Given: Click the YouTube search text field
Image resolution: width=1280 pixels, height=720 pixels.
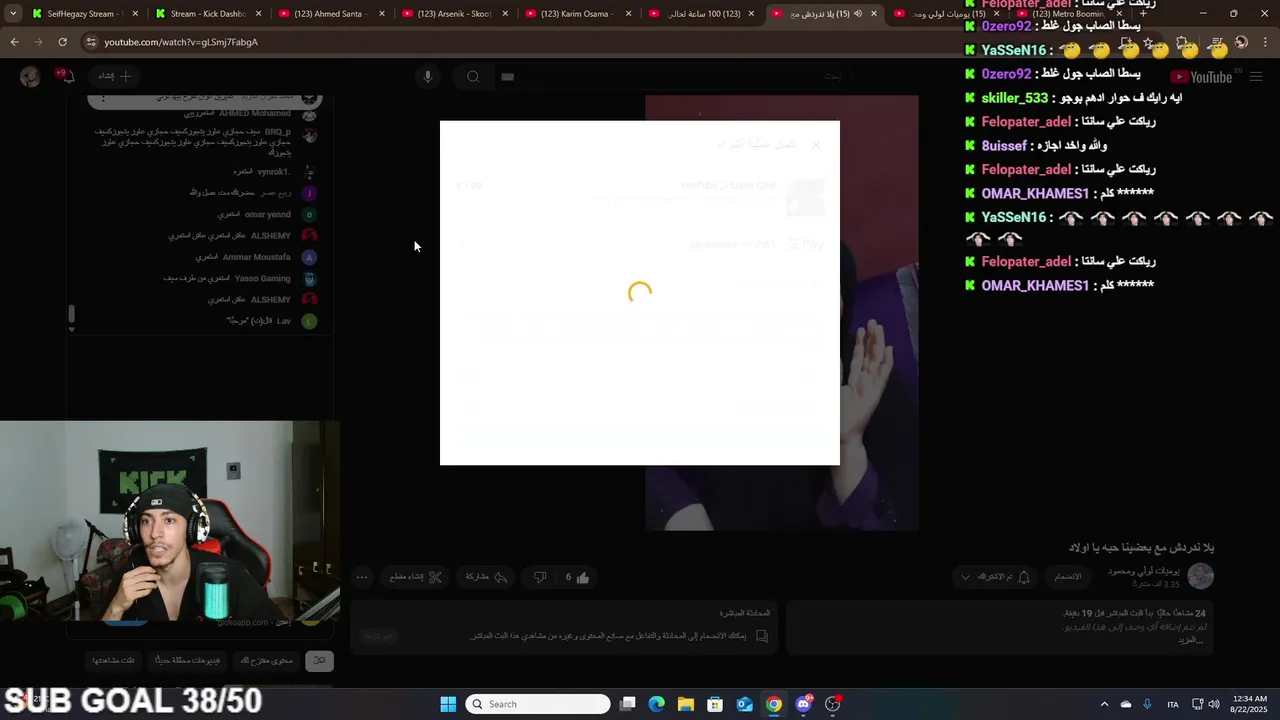Looking at the screenshot, I should click(675, 77).
